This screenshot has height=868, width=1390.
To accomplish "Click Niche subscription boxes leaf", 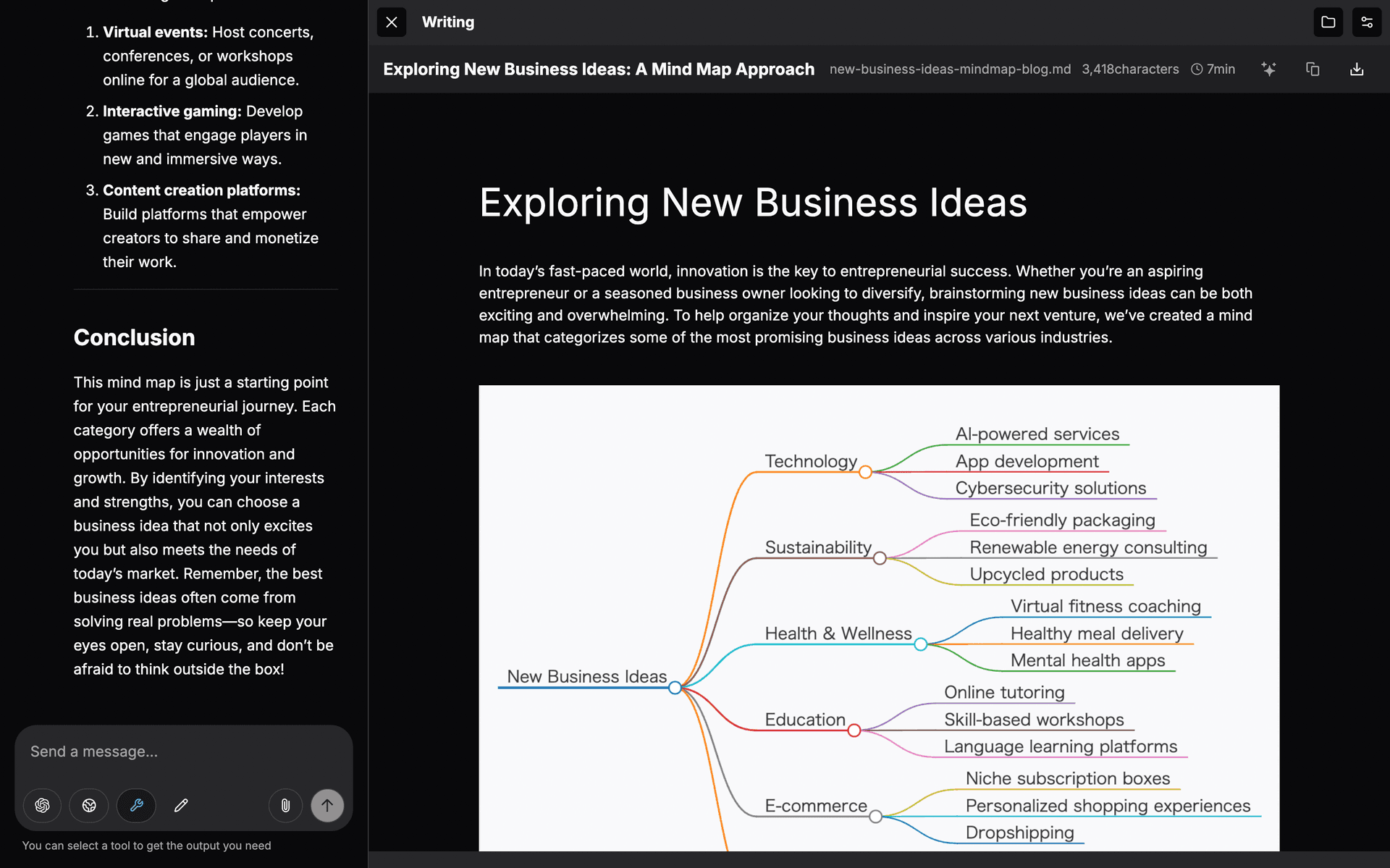I will coord(1068,778).
